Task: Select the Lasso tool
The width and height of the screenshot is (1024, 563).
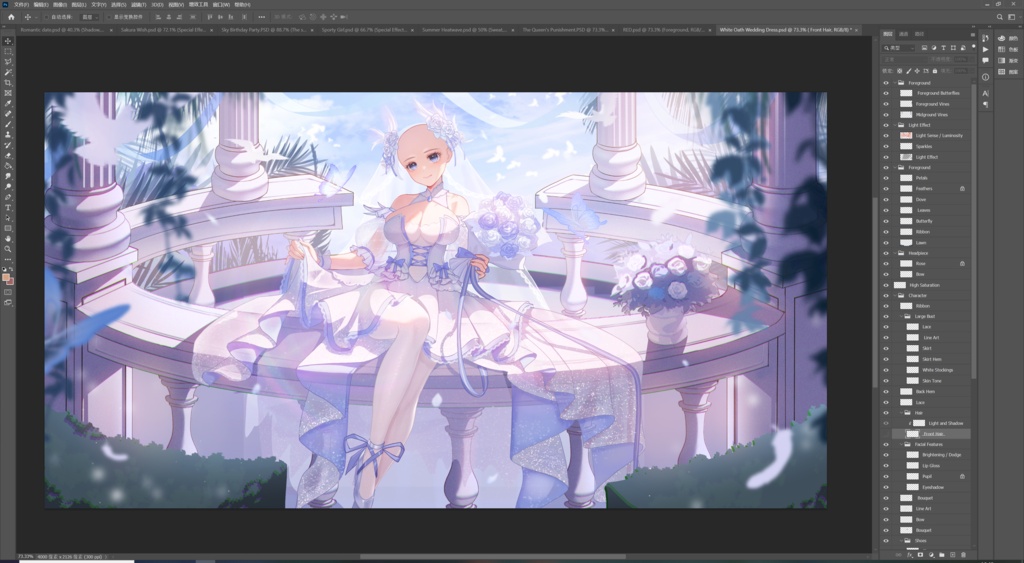Action: tap(8, 62)
